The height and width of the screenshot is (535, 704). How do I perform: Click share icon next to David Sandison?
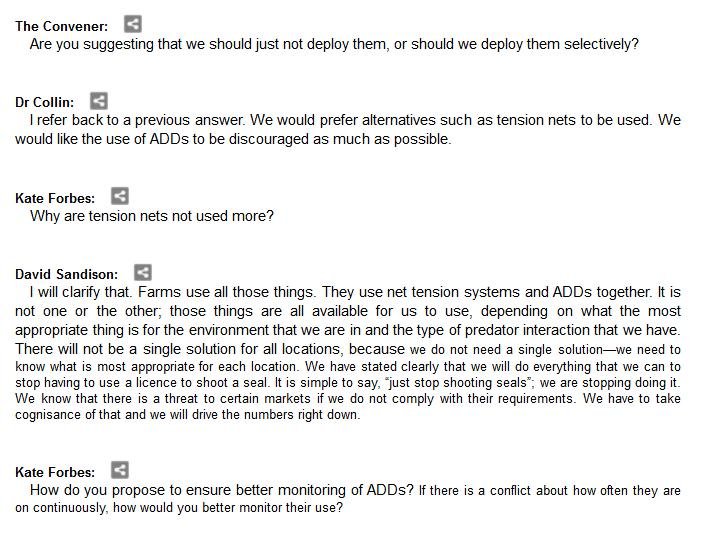pyautogui.click(x=143, y=272)
